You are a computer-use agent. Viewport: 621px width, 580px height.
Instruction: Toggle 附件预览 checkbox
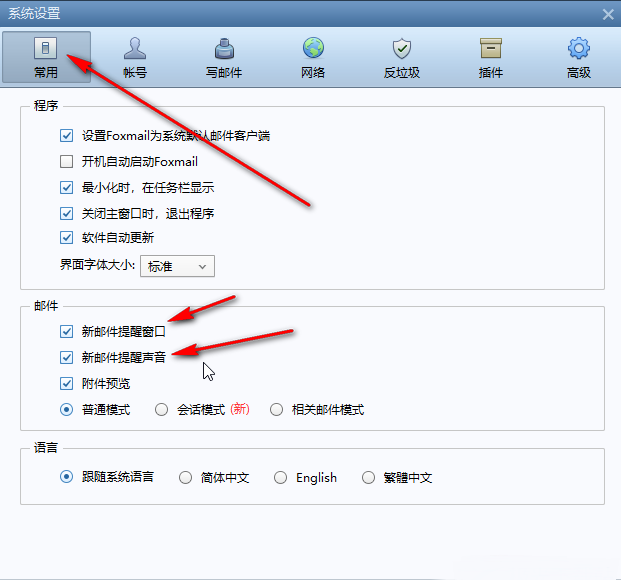pos(67,383)
